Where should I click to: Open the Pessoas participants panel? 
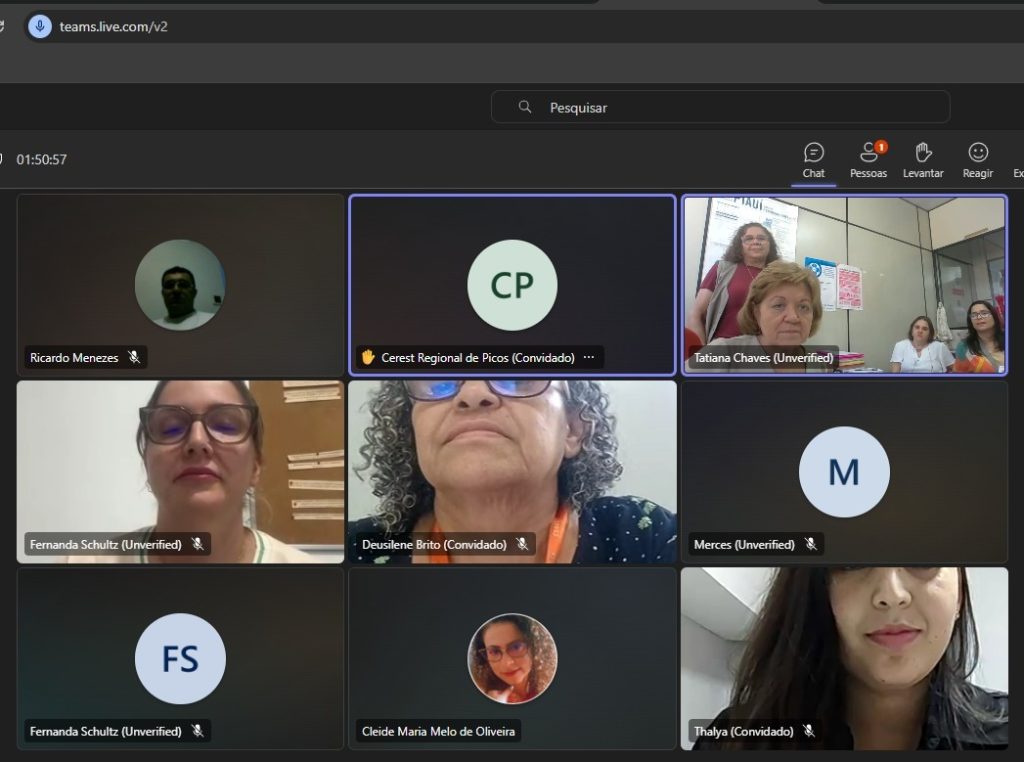pyautogui.click(x=868, y=160)
